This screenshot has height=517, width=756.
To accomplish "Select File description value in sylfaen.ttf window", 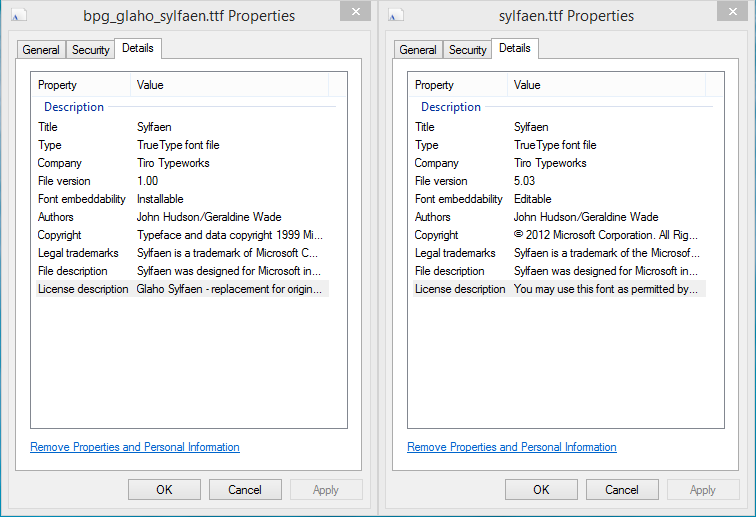I will tap(606, 271).
